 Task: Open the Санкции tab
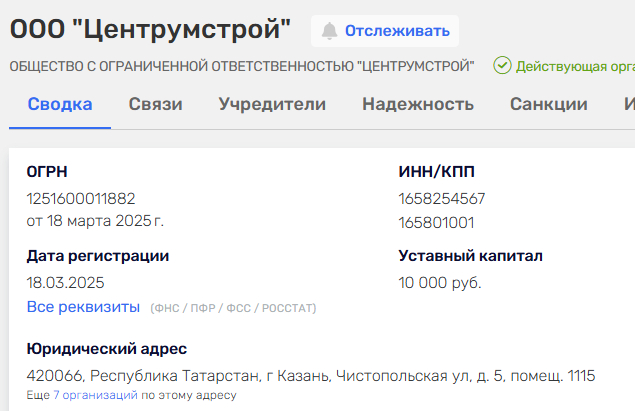pos(548,104)
